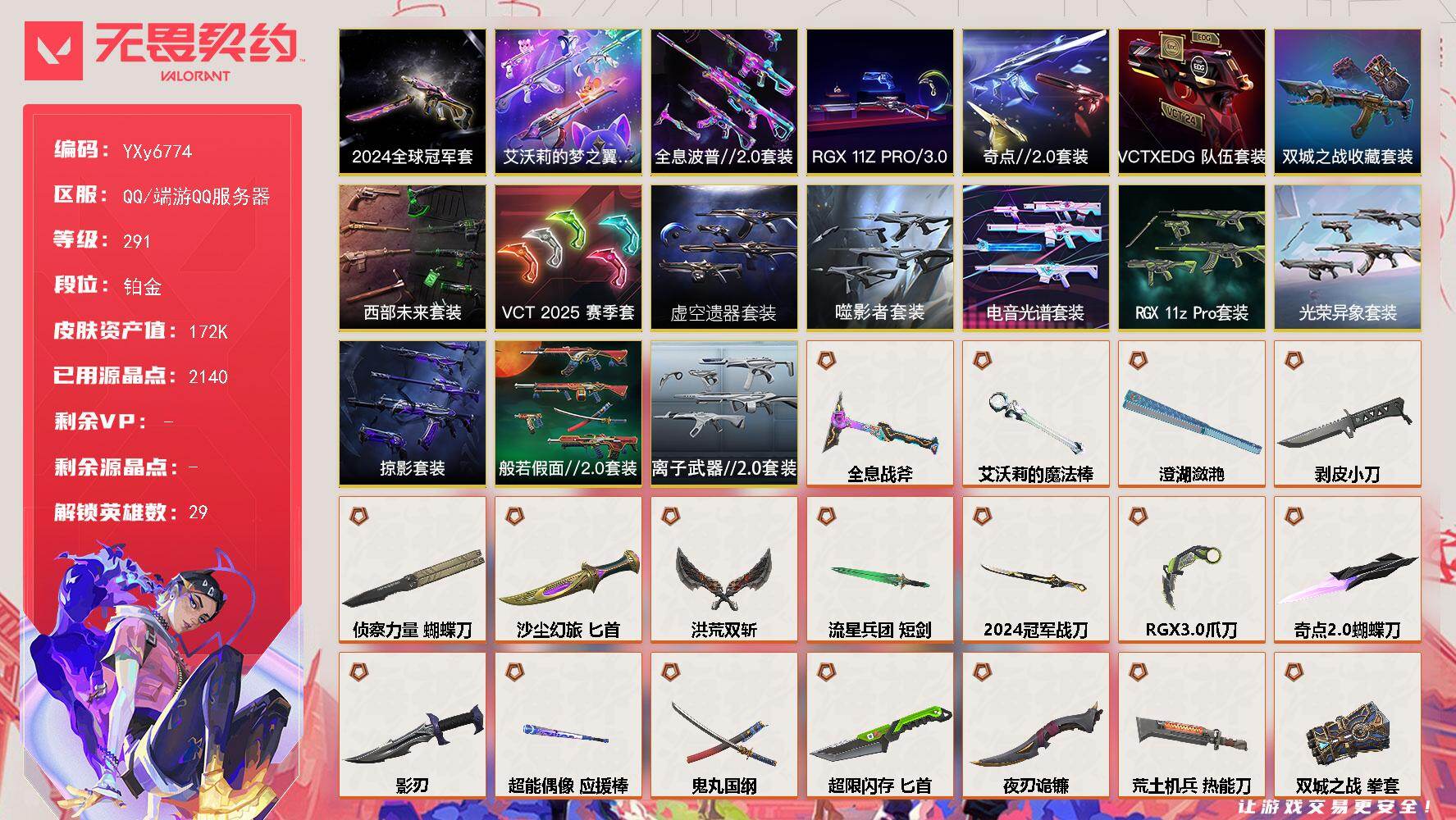Screen dimensions: 1456x820
Task: Select the 般若假面//2.0套装 bundle
Action: click(x=568, y=413)
